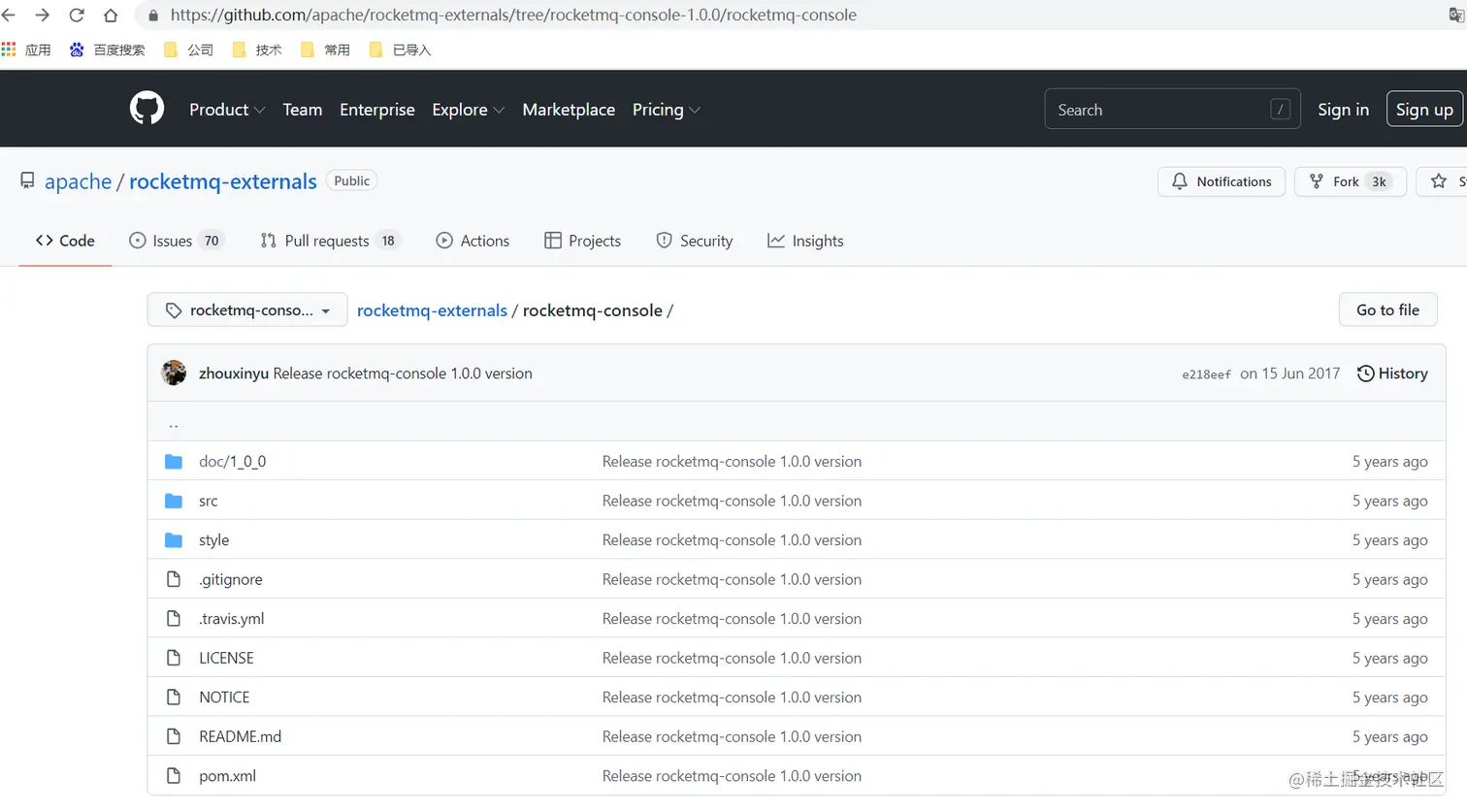The width and height of the screenshot is (1467, 812).
Task: Click zhouxinyu's avatar thumbnail
Action: (x=174, y=373)
